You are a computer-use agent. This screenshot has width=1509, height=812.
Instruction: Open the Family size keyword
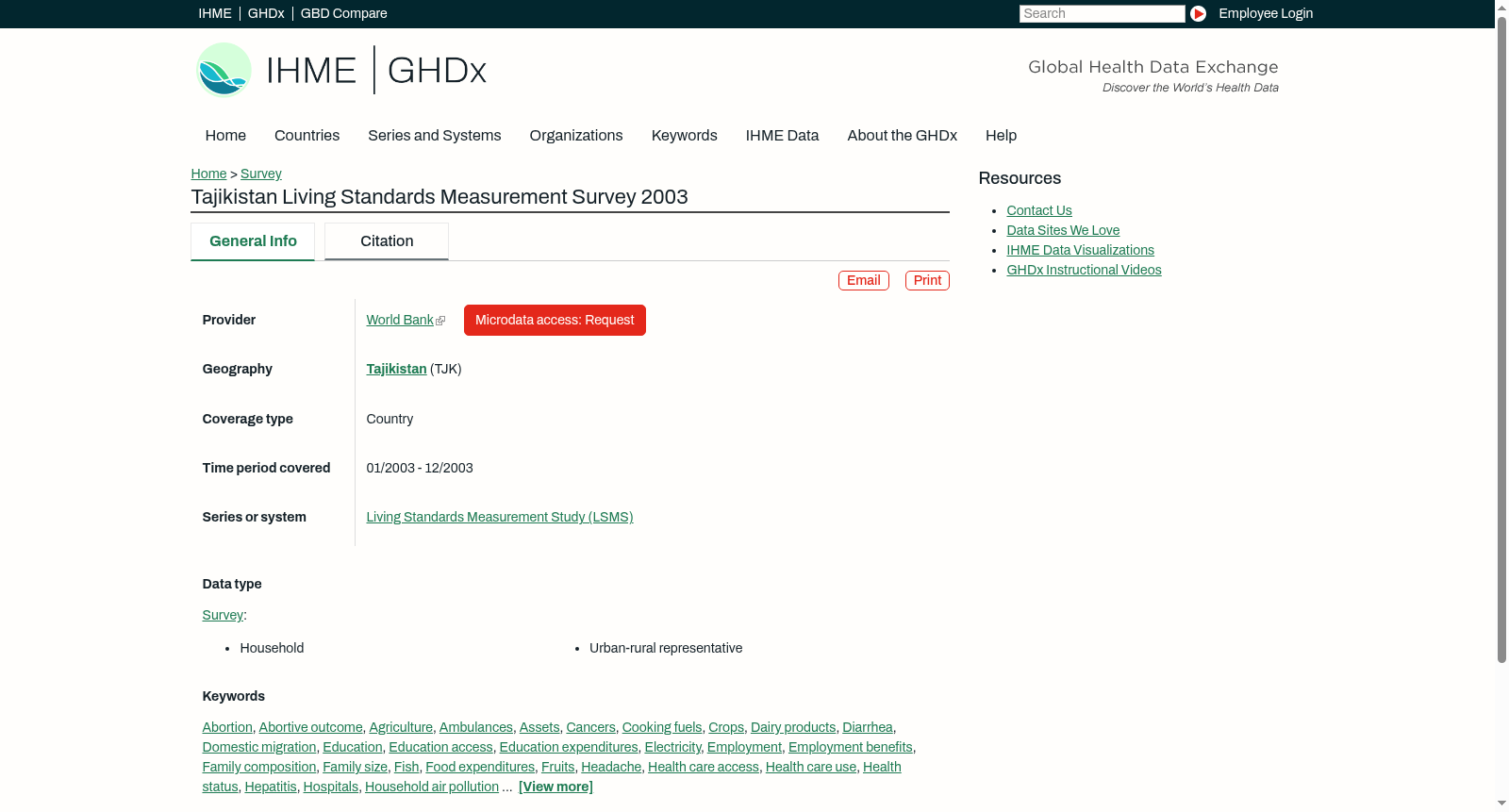(356, 767)
